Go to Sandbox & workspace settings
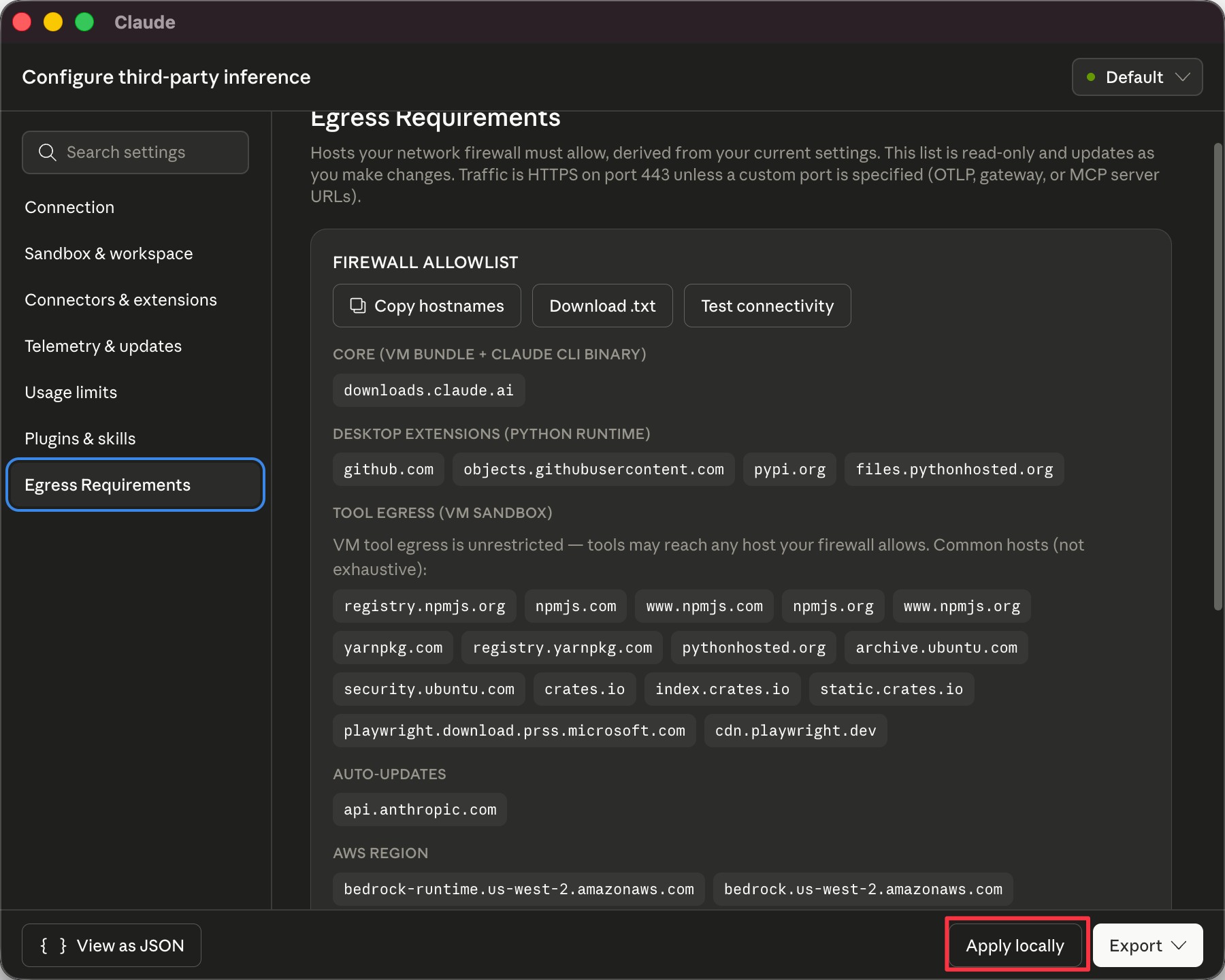Screen dimensions: 1225x980 click(109, 254)
